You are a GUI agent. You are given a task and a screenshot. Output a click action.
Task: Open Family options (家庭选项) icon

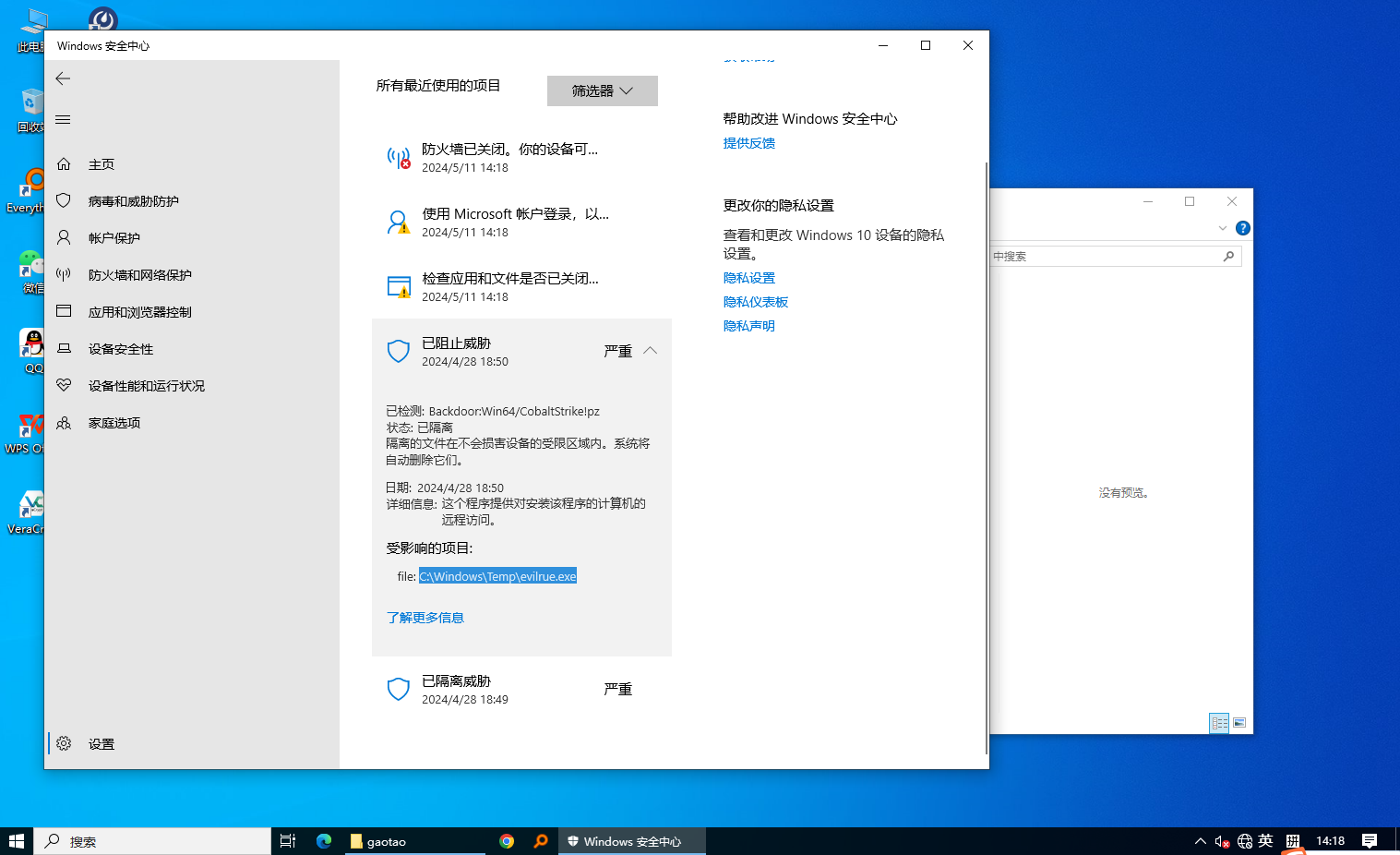pos(64,423)
